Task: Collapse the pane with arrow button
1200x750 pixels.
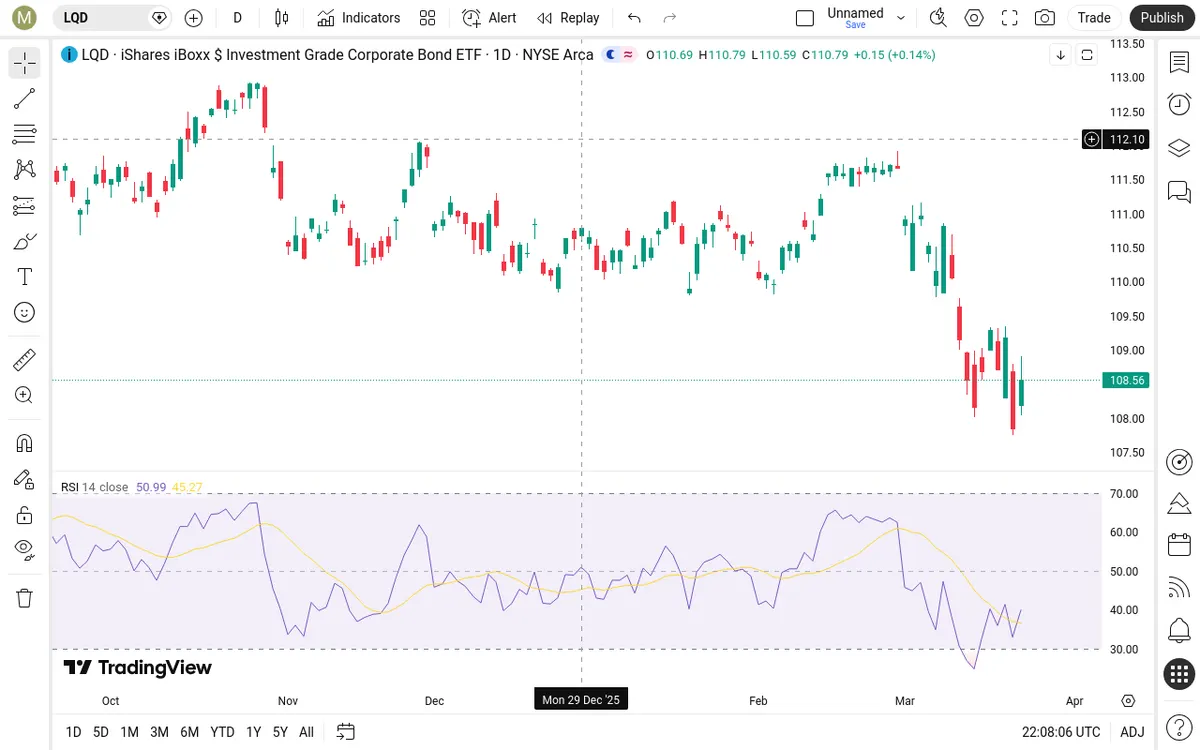Action: tap(1061, 56)
